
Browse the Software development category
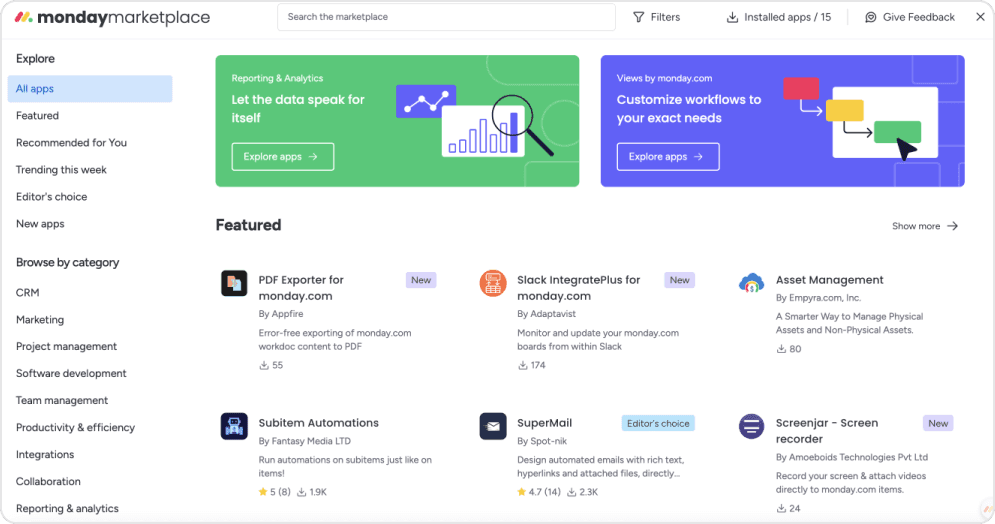(x=71, y=373)
